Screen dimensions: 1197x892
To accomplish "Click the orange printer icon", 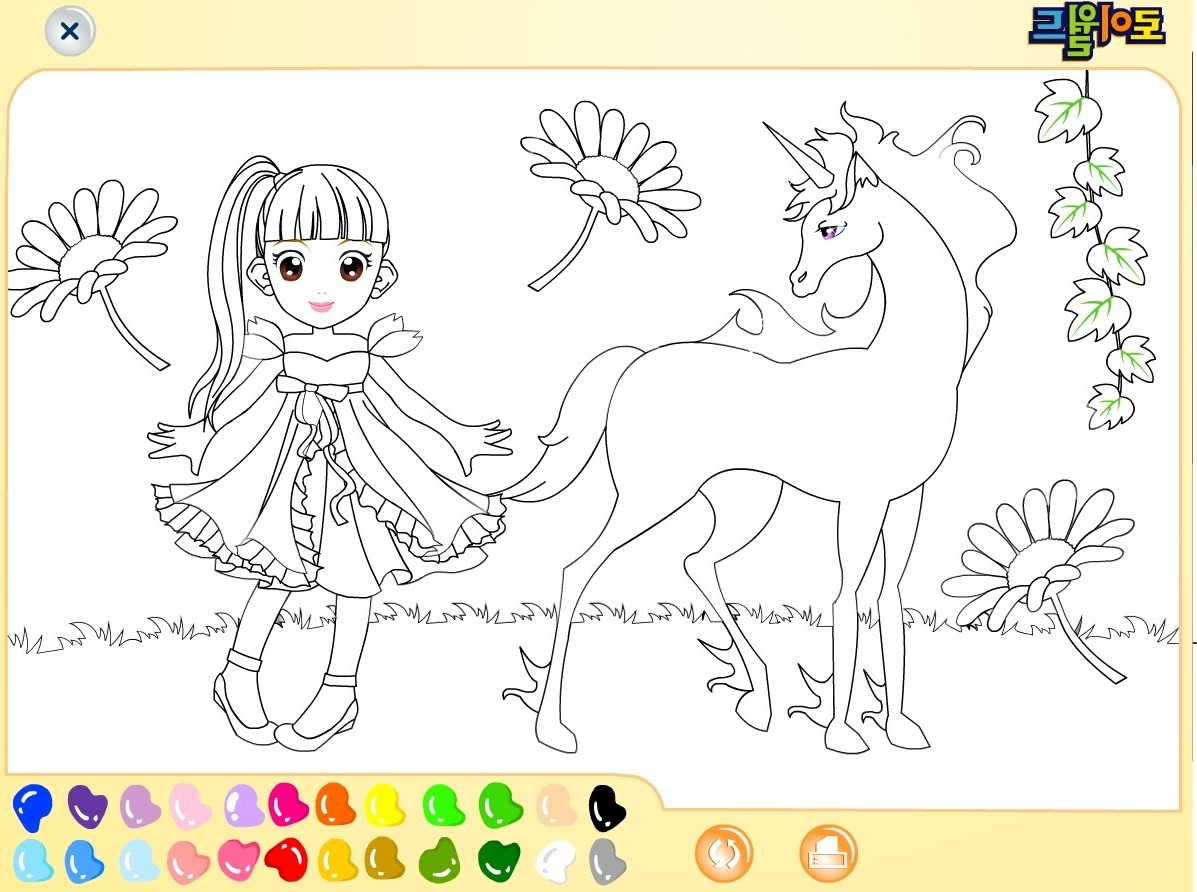I will pos(828,855).
